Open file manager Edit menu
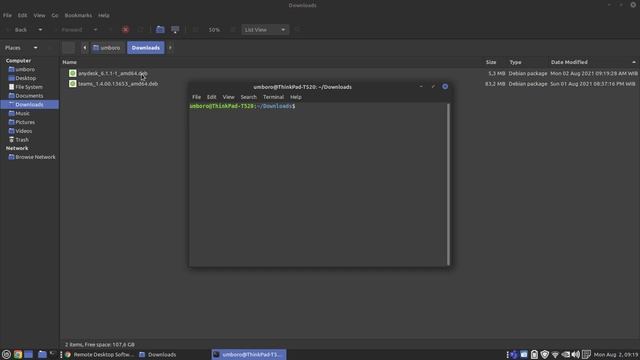Screen dimensions: 640x360 [22, 15]
